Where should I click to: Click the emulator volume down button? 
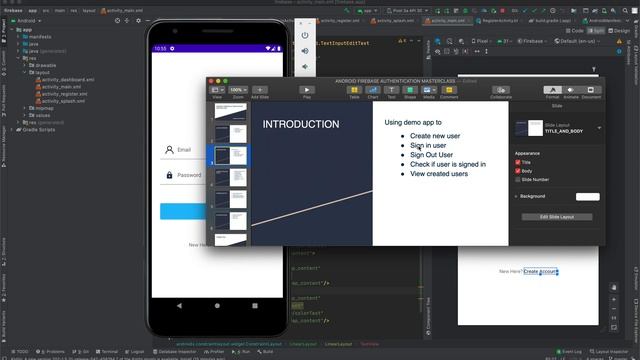[x=305, y=67]
